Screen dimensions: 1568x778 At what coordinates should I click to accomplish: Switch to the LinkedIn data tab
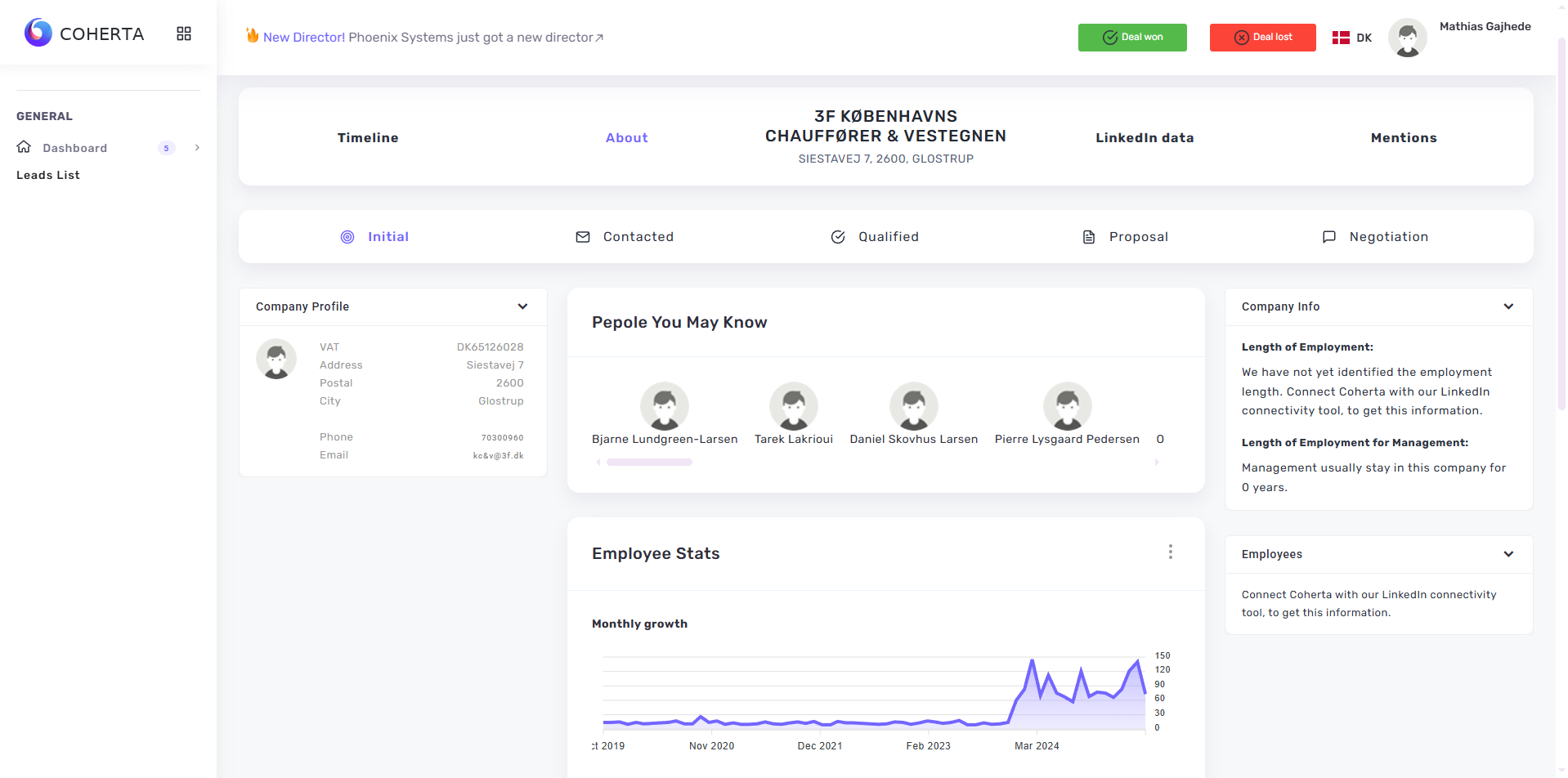point(1145,138)
